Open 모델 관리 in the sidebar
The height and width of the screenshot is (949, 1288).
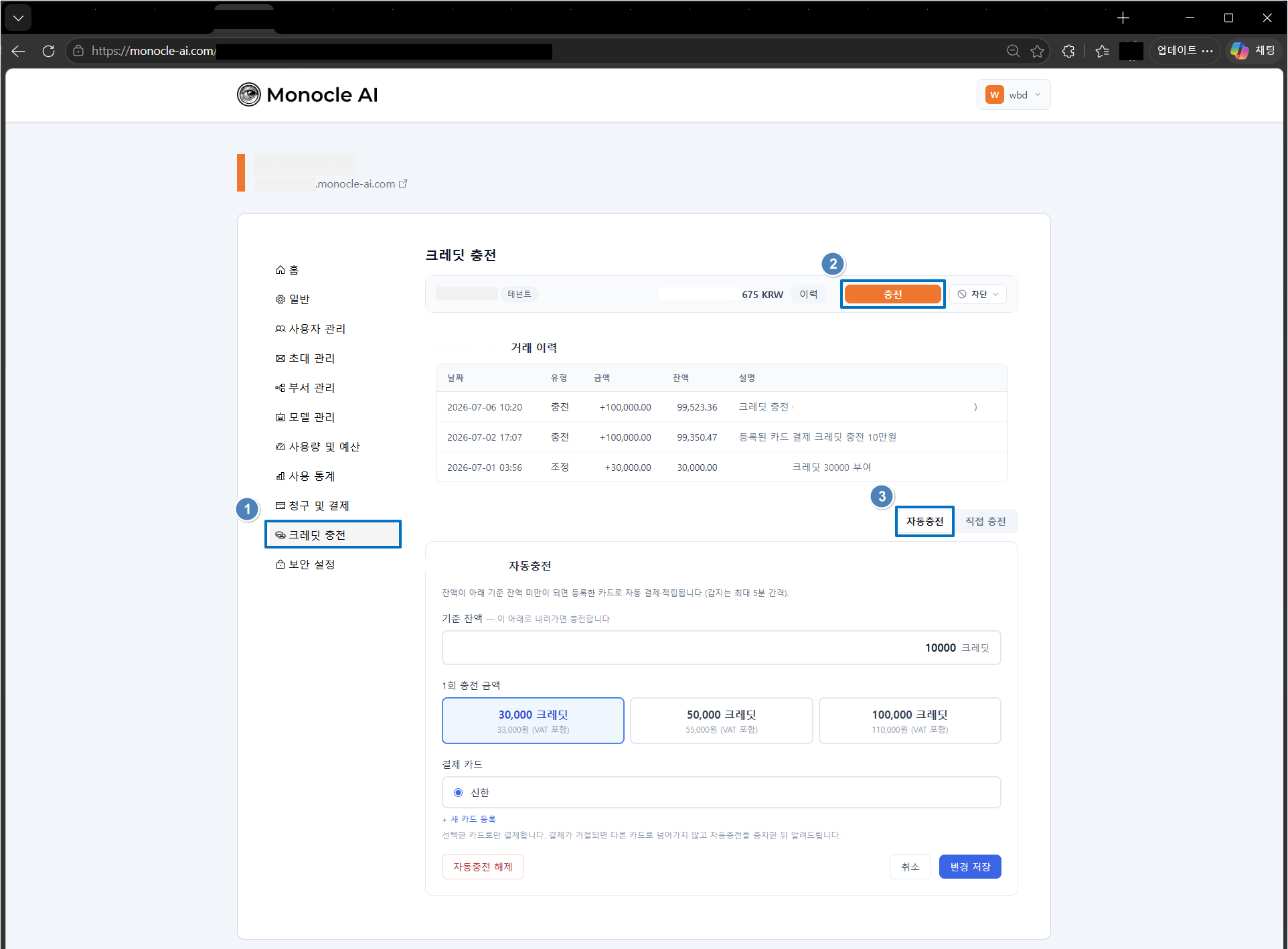click(305, 417)
